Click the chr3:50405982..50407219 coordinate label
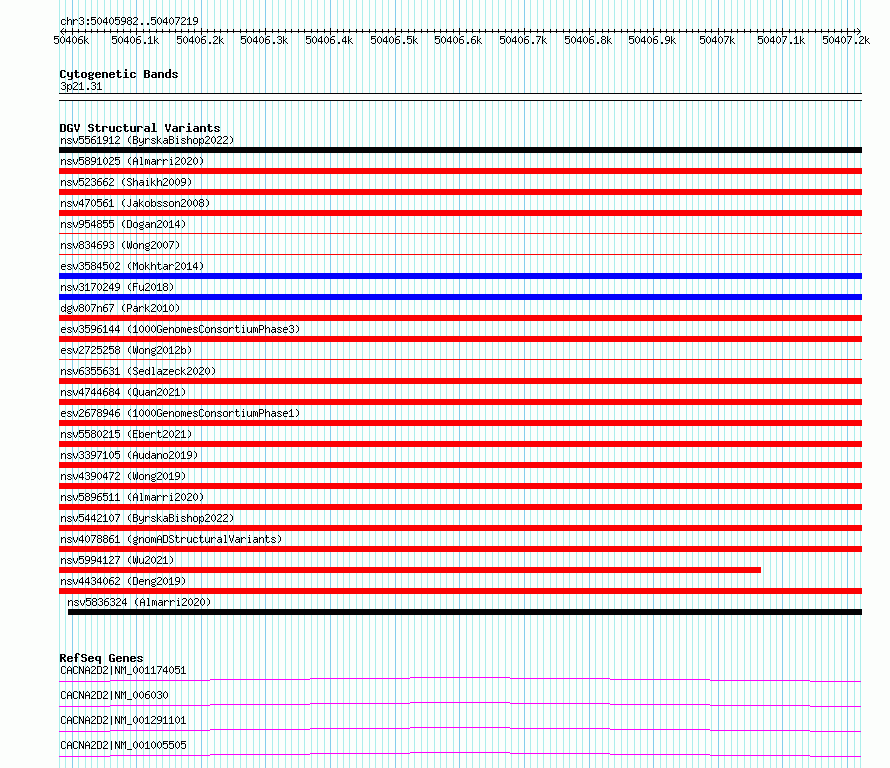Image resolution: width=890 pixels, height=768 pixels. coord(129,21)
